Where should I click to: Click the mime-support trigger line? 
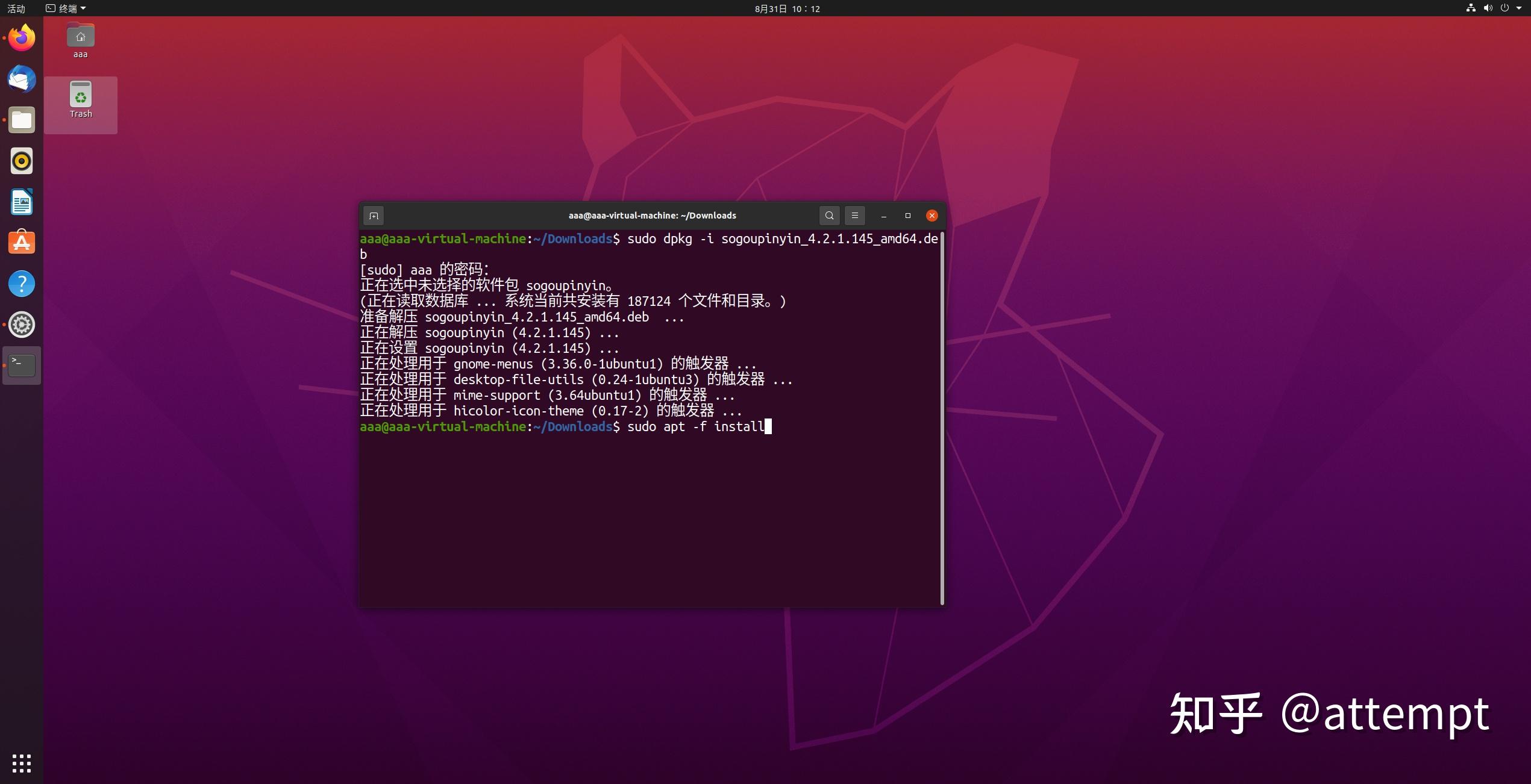(547, 395)
